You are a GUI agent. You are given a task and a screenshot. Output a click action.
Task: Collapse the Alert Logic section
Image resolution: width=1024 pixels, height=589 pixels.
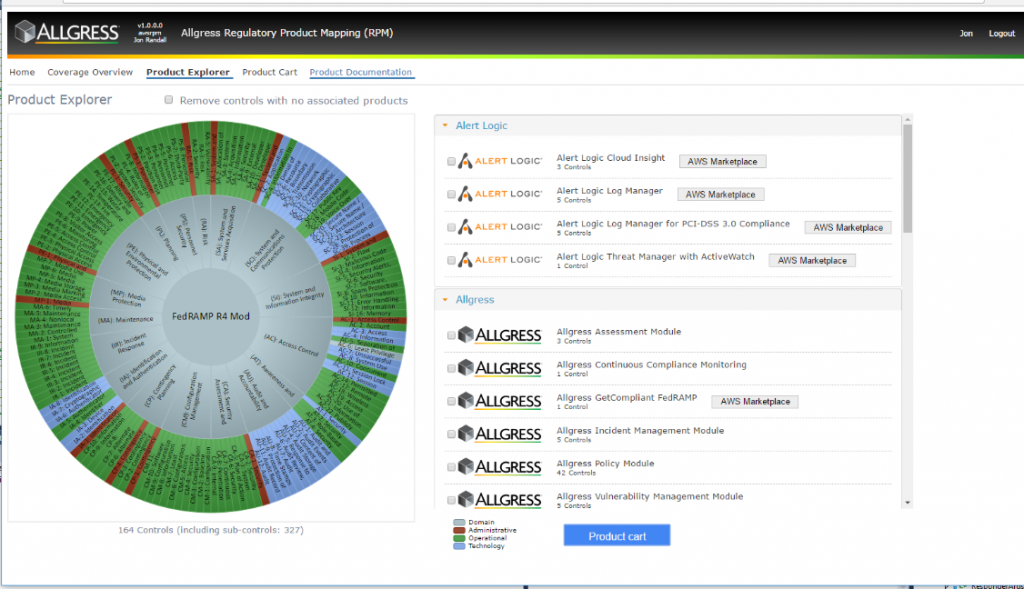[x=445, y=125]
